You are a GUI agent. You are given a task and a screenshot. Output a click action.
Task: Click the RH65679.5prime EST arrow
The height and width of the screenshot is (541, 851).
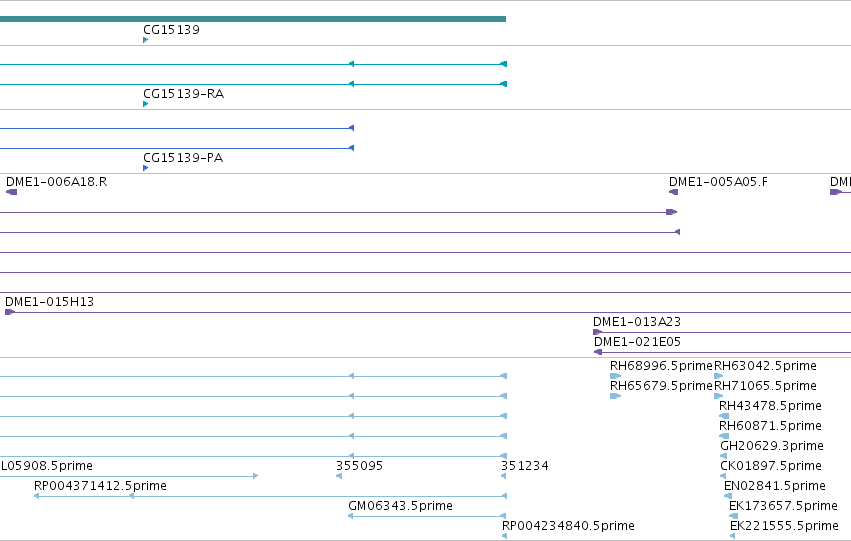pos(615,396)
